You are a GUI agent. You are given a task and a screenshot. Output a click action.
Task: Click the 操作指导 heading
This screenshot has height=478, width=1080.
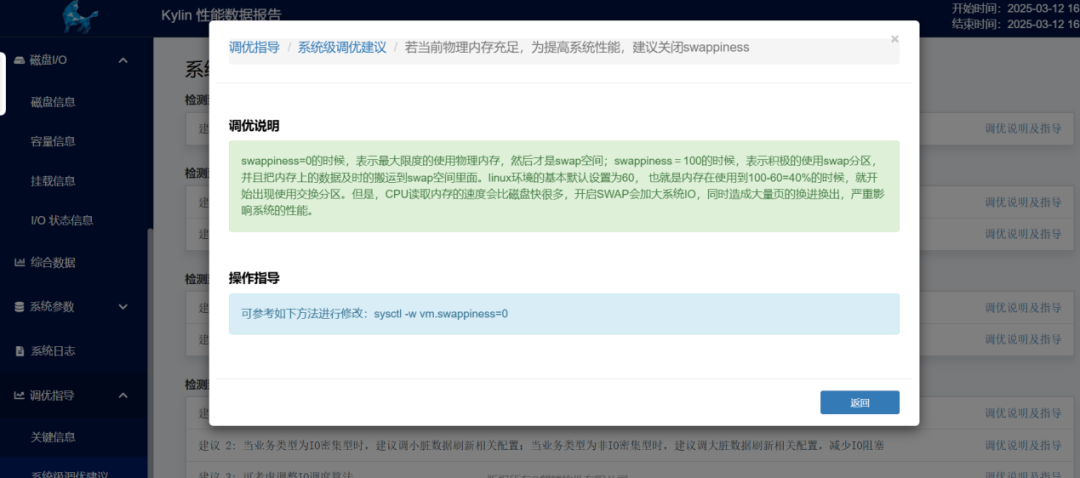point(254,279)
